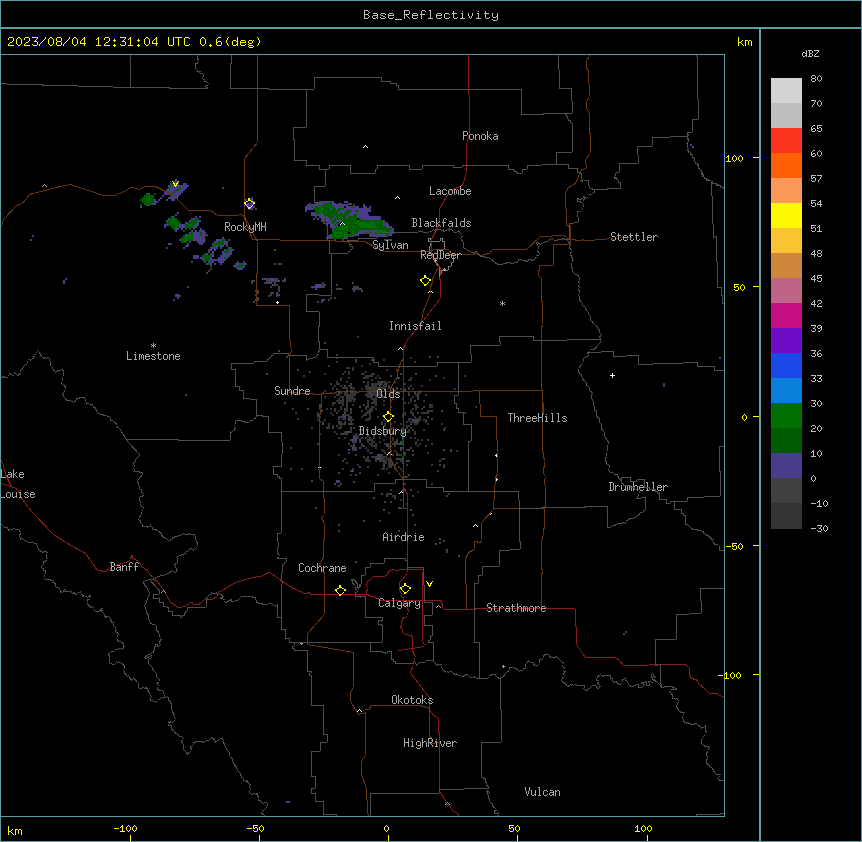Click the Lake Louise label
This screenshot has width=862, height=842.
tap(18, 484)
